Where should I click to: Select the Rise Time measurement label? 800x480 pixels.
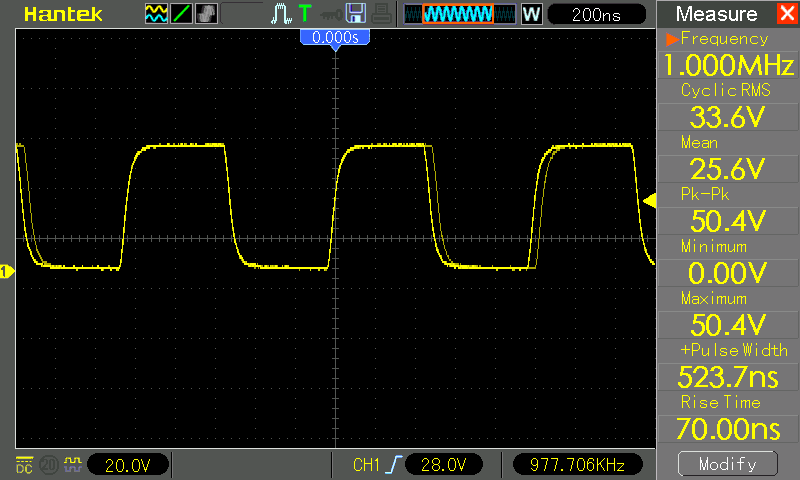coord(721,402)
